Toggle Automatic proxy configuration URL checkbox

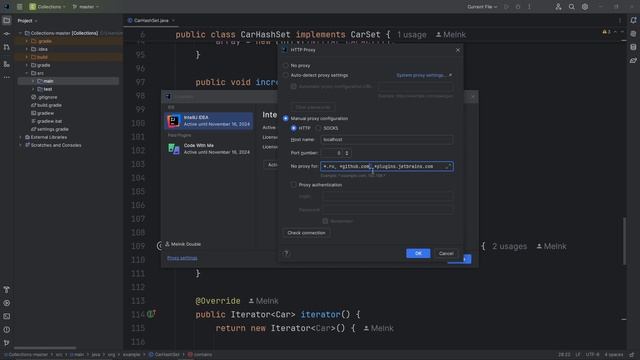pyautogui.click(x=293, y=87)
